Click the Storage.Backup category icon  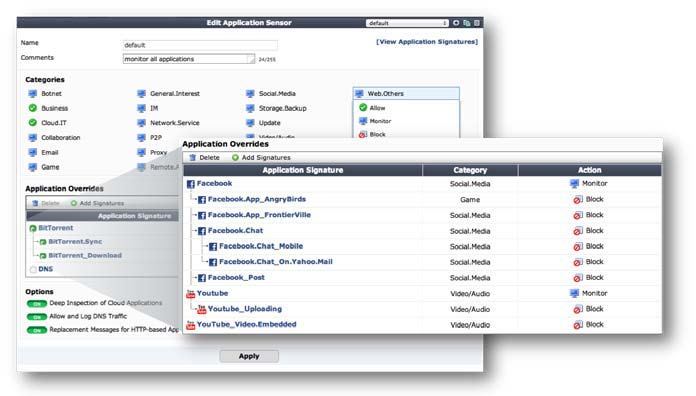coord(250,108)
